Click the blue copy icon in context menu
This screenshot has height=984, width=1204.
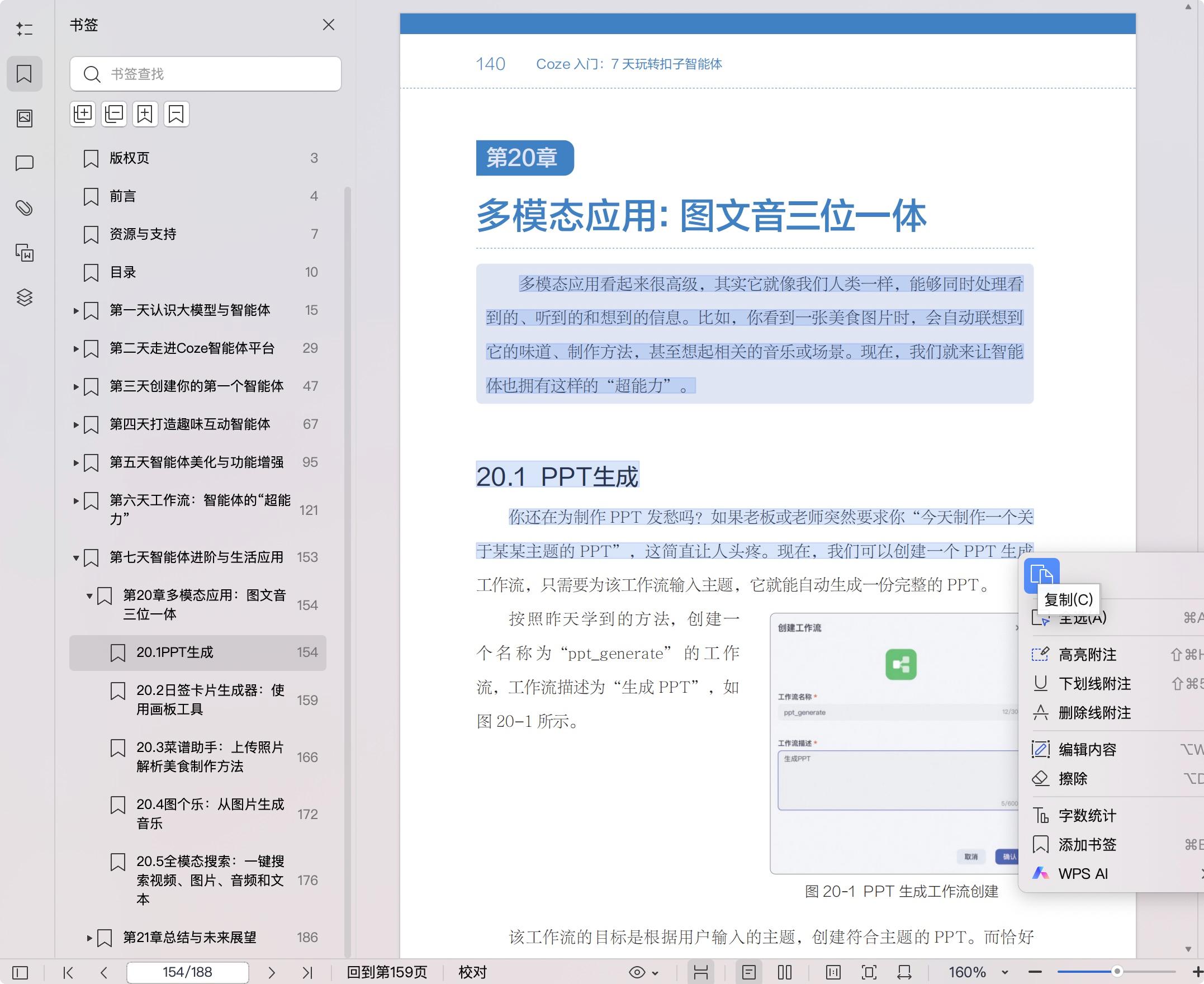1041,575
